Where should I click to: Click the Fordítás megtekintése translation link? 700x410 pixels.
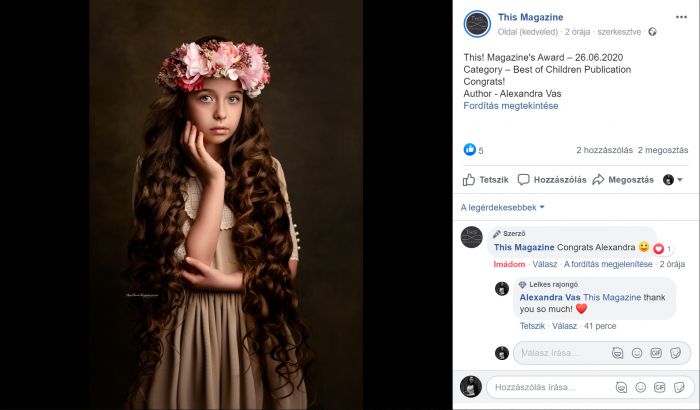point(511,106)
